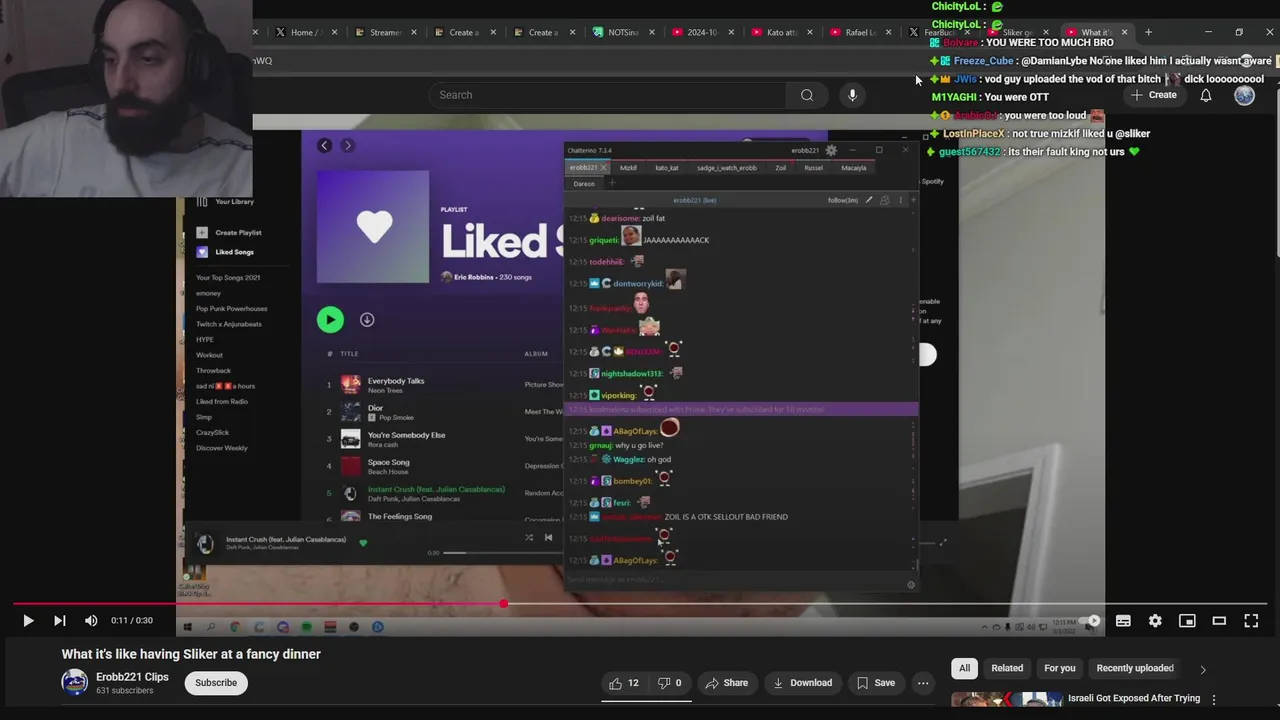Select the Related filter chip
The height and width of the screenshot is (720, 1280).
[1007, 668]
